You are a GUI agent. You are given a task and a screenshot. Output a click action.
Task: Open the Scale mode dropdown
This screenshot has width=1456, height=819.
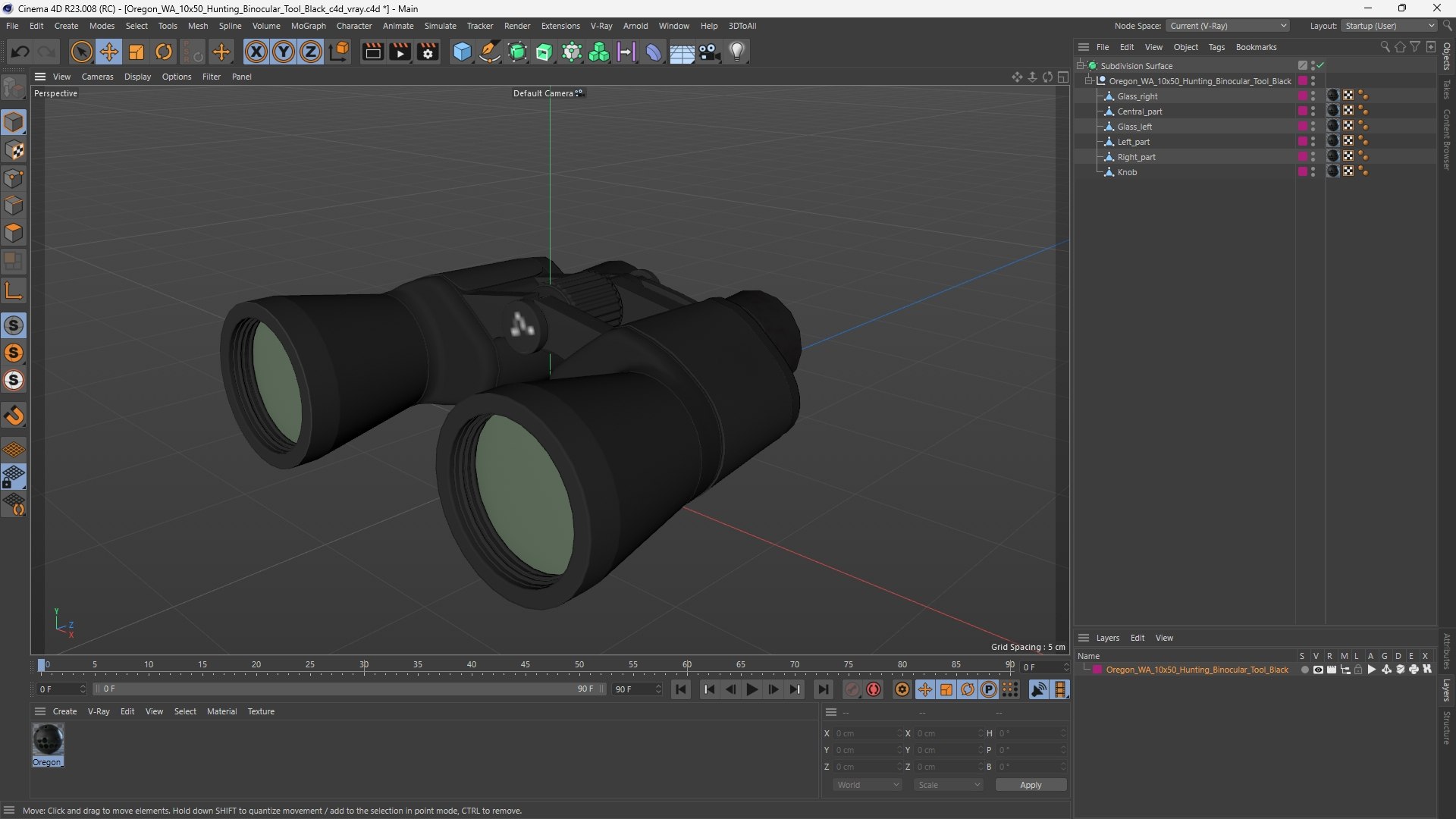[x=949, y=785]
